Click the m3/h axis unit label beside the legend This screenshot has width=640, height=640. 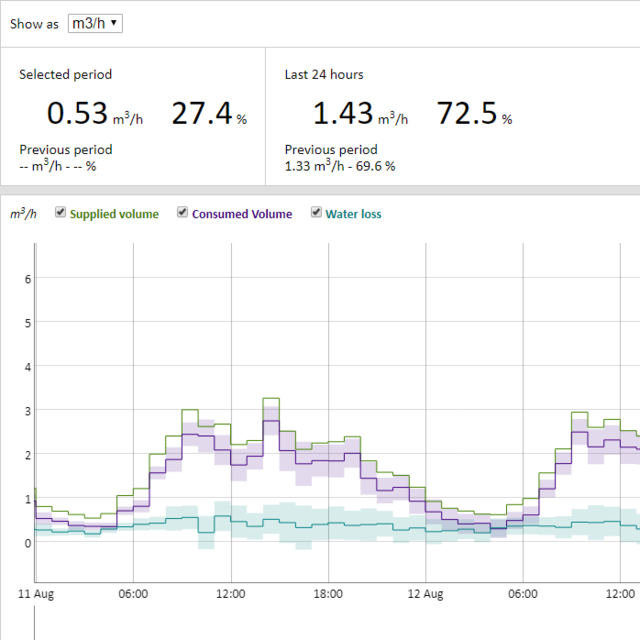[x=23, y=214]
